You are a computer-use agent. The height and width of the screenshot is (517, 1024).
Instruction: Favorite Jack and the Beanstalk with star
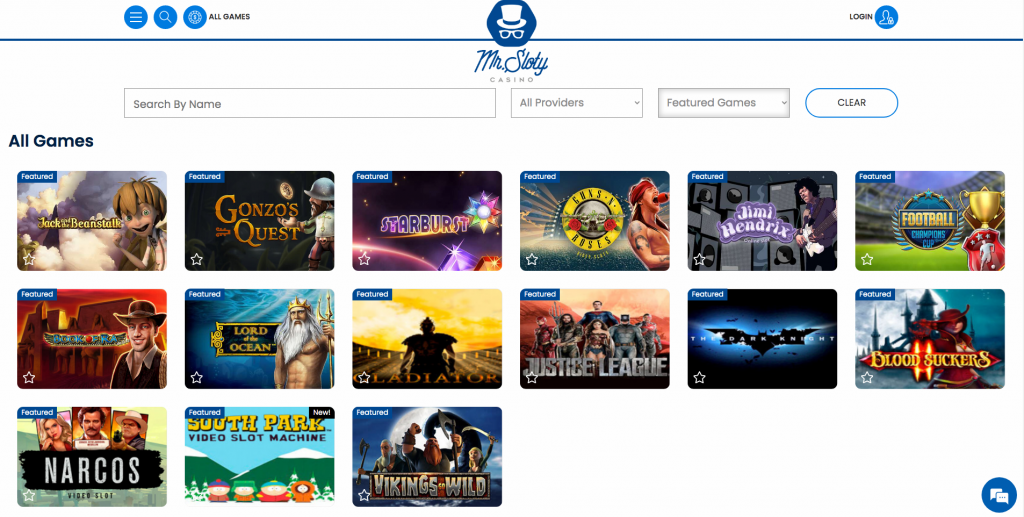point(29,259)
